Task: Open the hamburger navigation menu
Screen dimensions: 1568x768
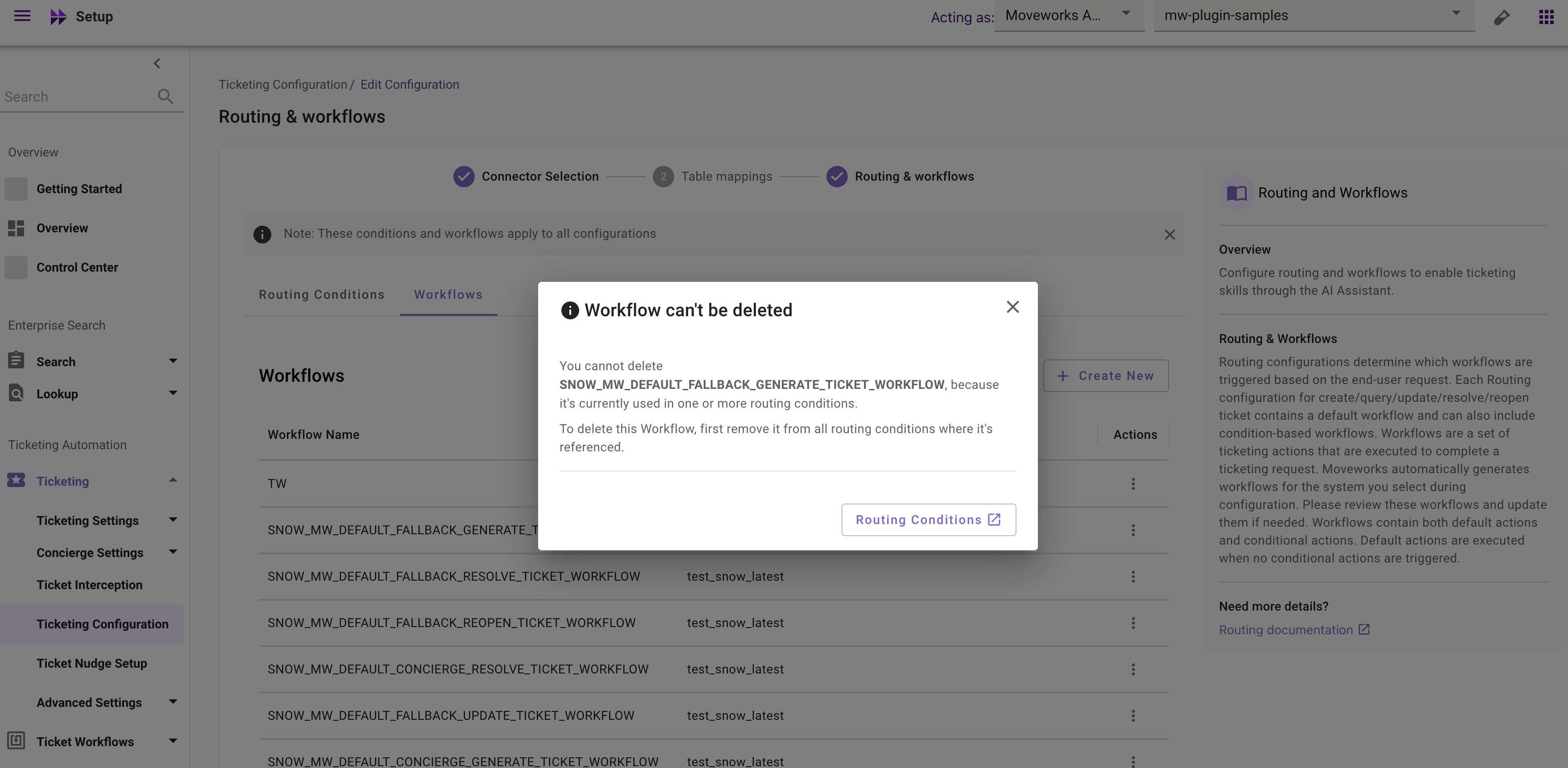Action: point(22,17)
